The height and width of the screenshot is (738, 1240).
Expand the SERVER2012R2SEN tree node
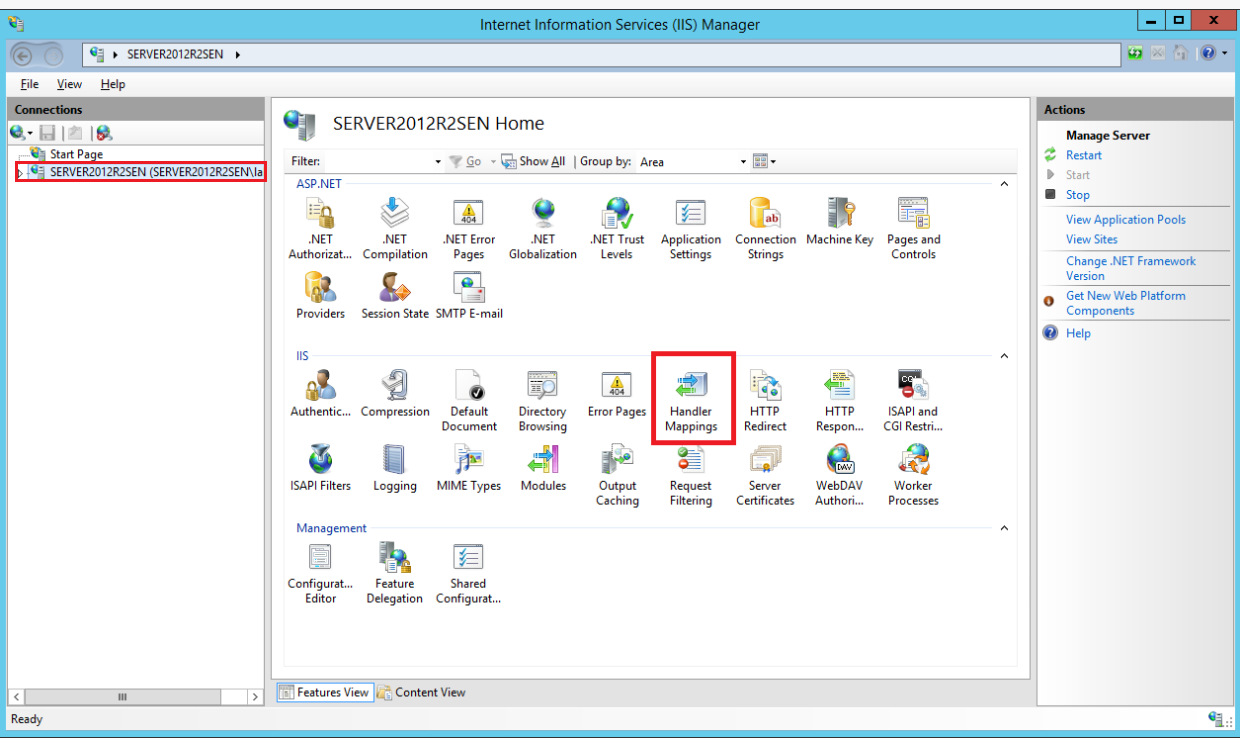[x=20, y=173]
